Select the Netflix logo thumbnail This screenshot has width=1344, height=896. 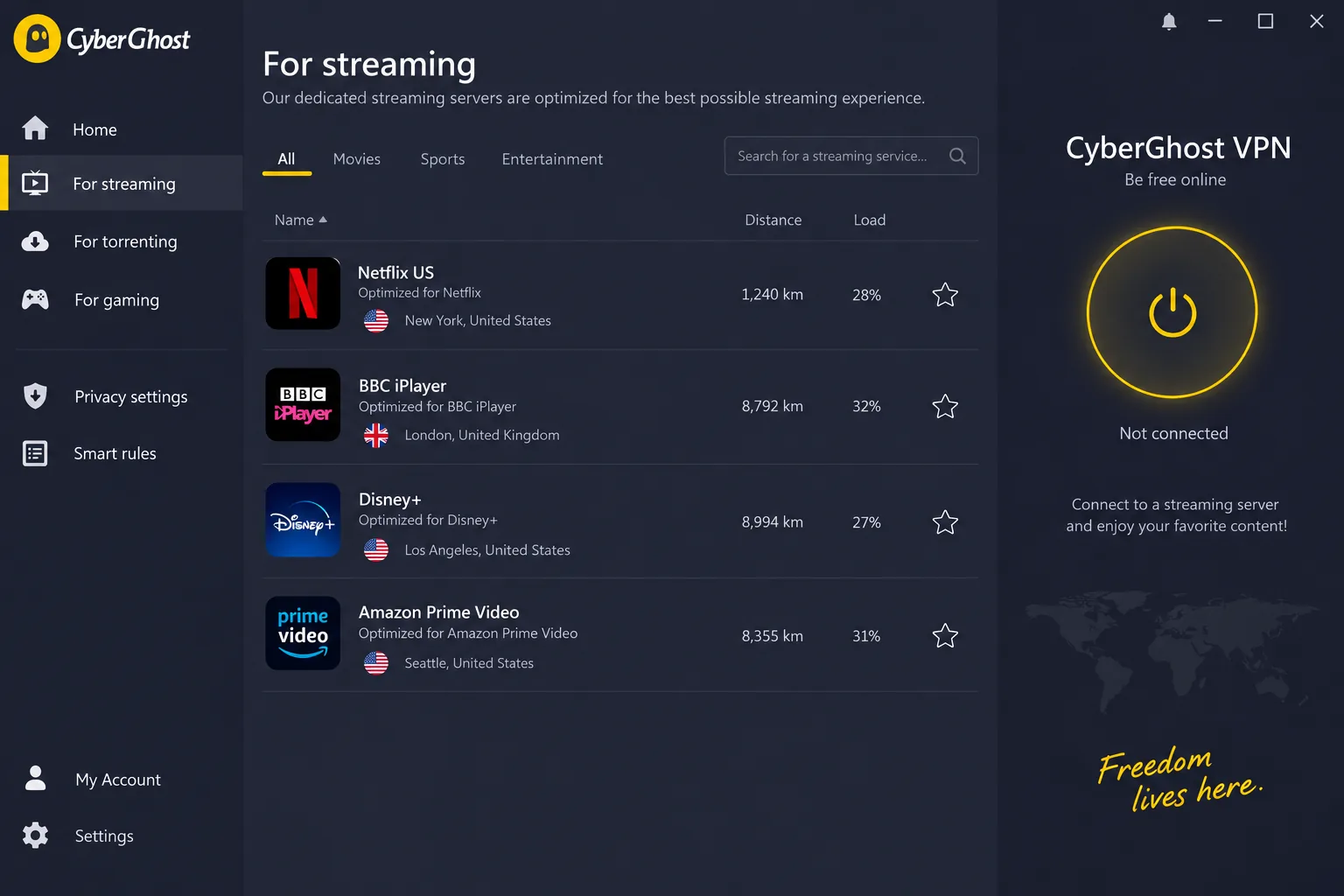pyautogui.click(x=303, y=293)
